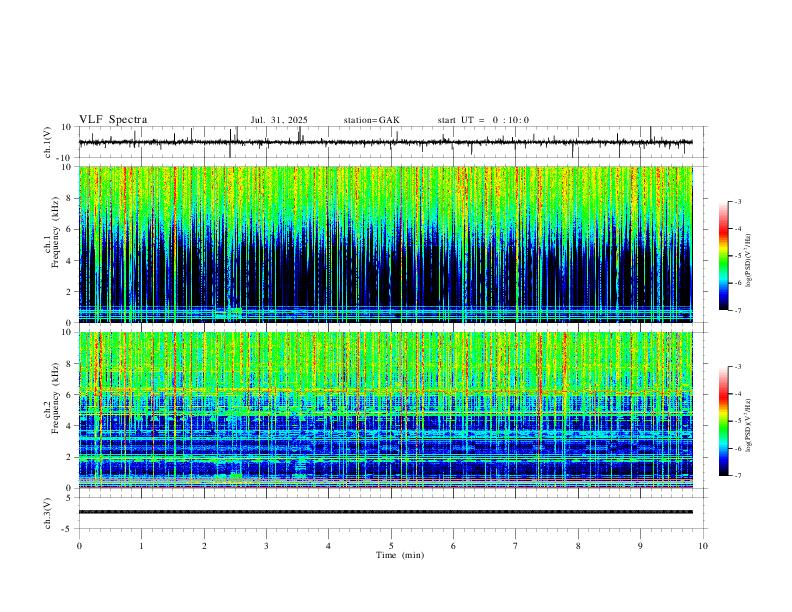Click the 'VLF Spectra' title text
Screen dimensions: 792x612
(113, 120)
